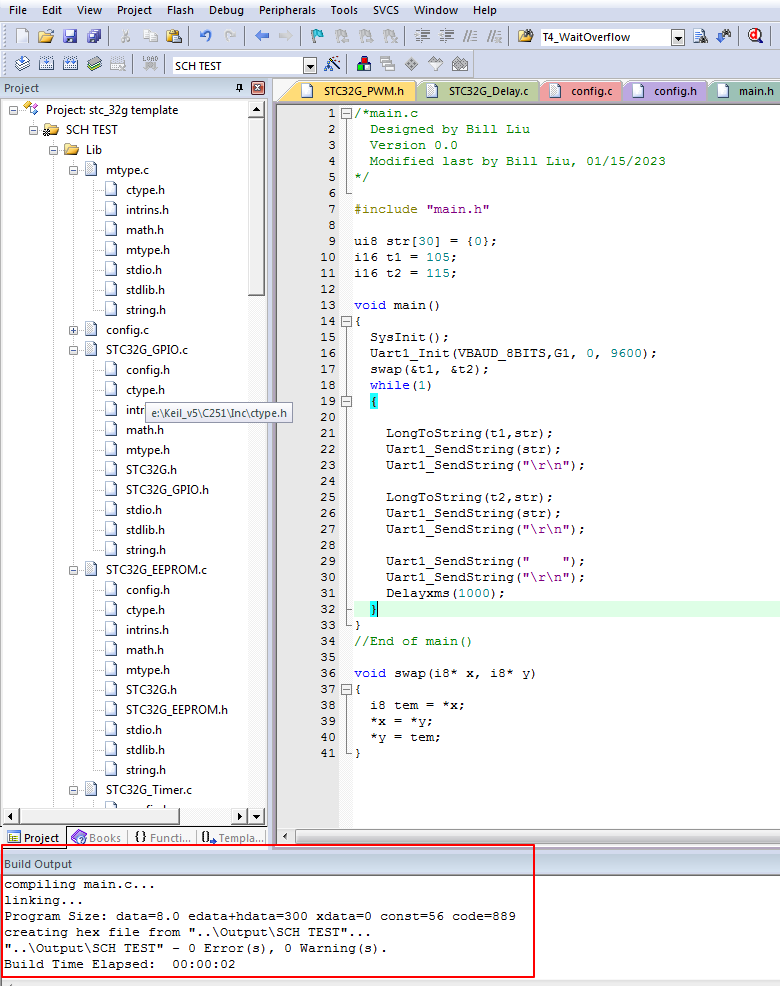Close the Project panel with the red X
Image resolution: width=780 pixels, height=986 pixels.
click(258, 88)
